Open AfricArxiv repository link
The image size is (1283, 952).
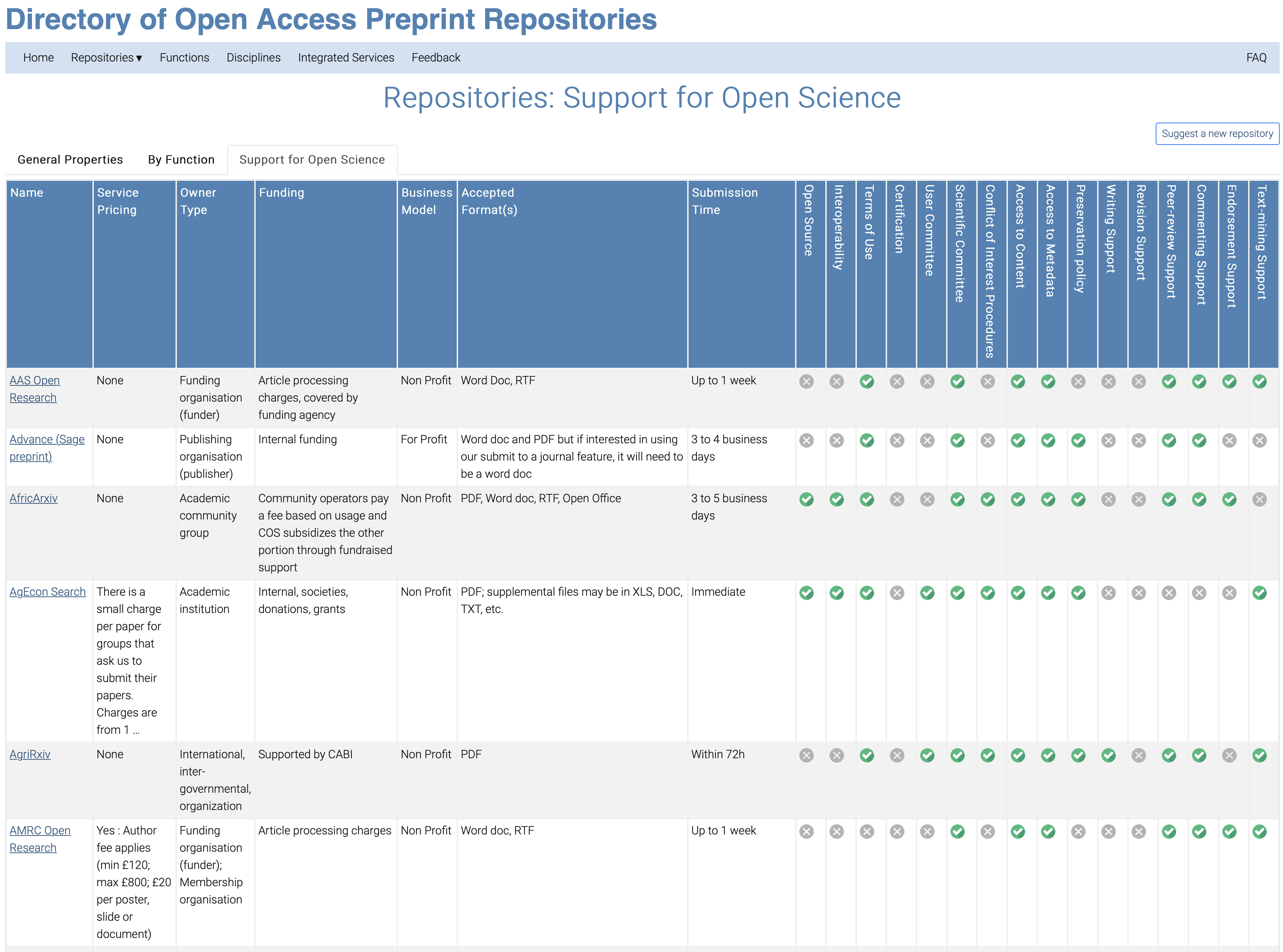[33, 499]
